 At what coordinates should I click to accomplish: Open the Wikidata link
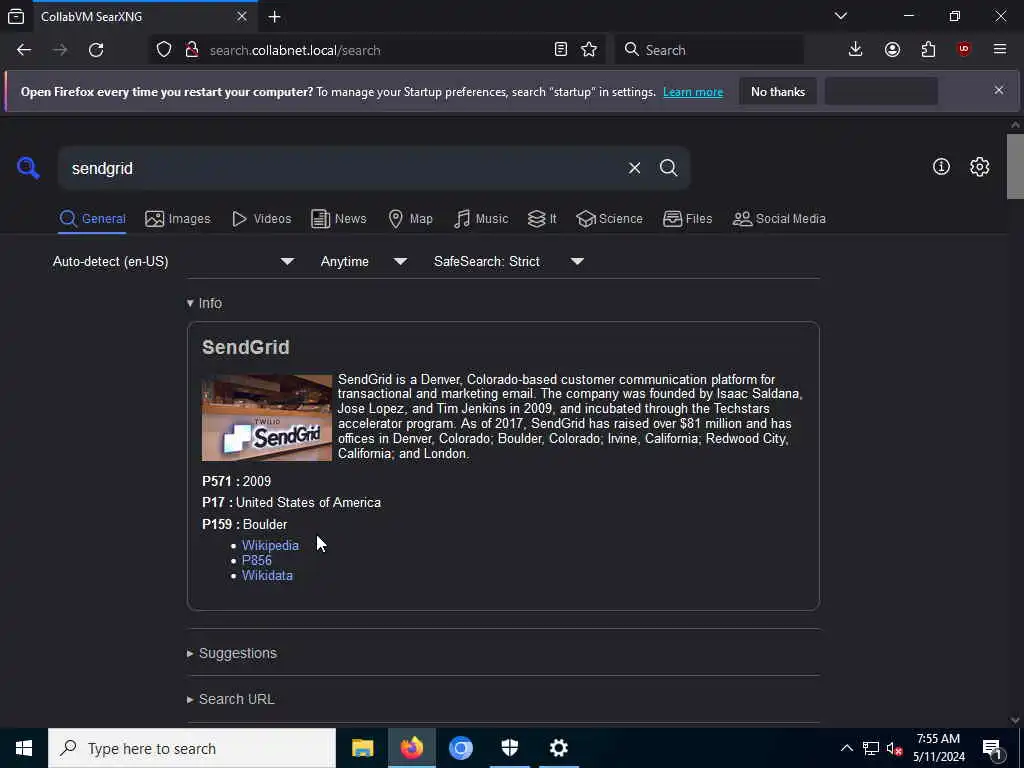[268, 575]
